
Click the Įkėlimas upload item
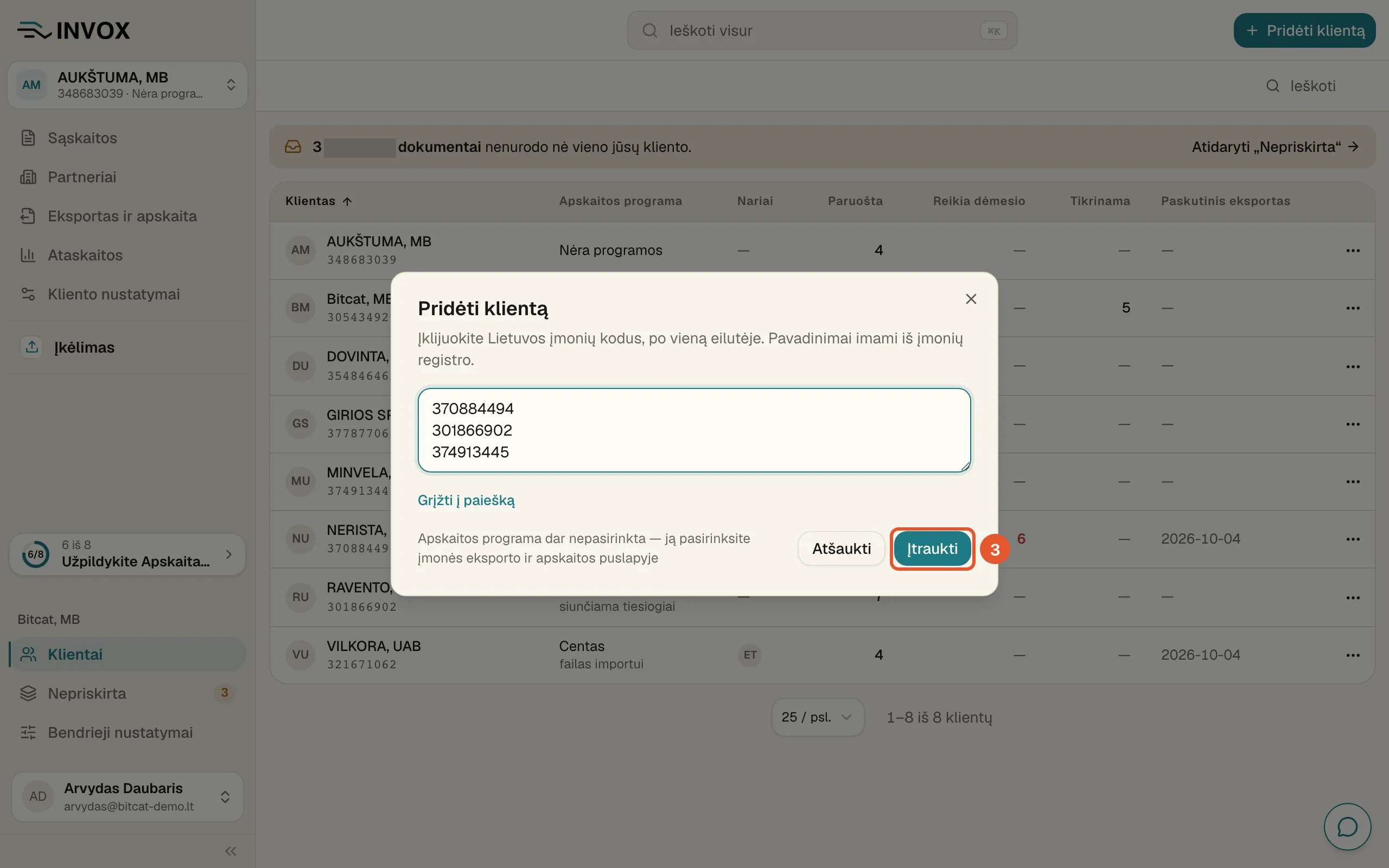(x=128, y=347)
